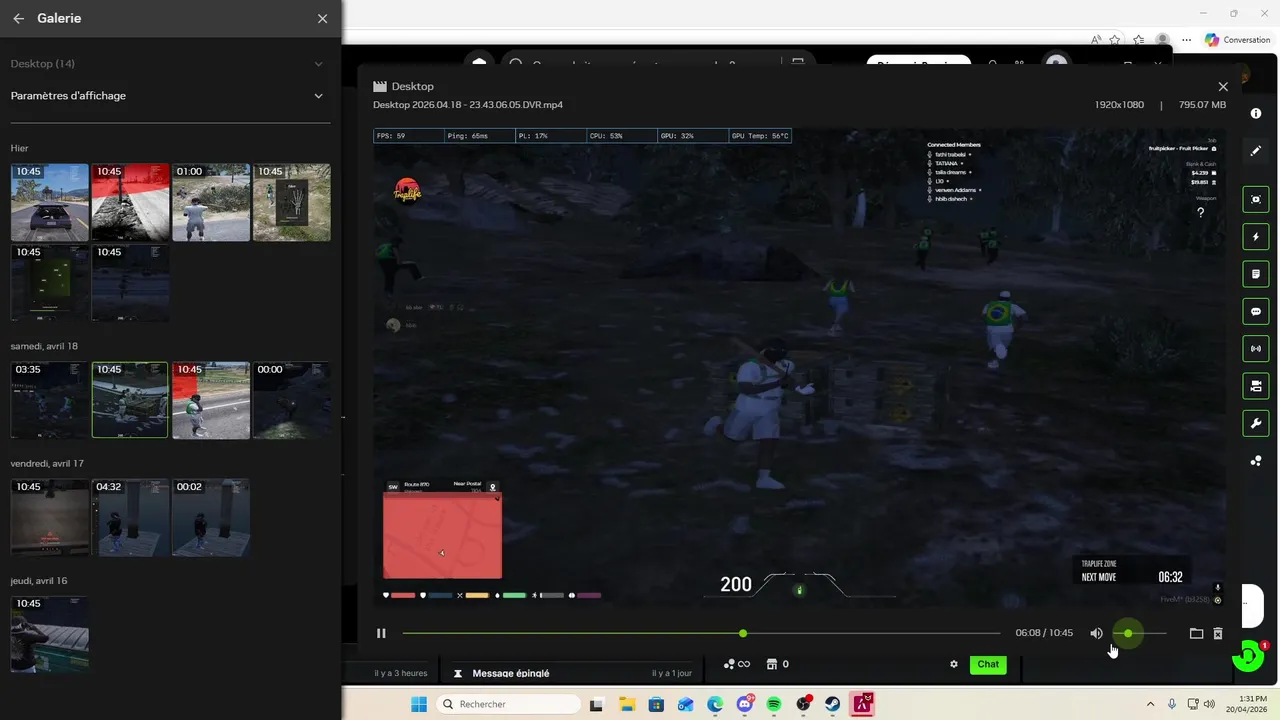Open the 00:02 clip from vendredi avril 17

[x=211, y=517]
